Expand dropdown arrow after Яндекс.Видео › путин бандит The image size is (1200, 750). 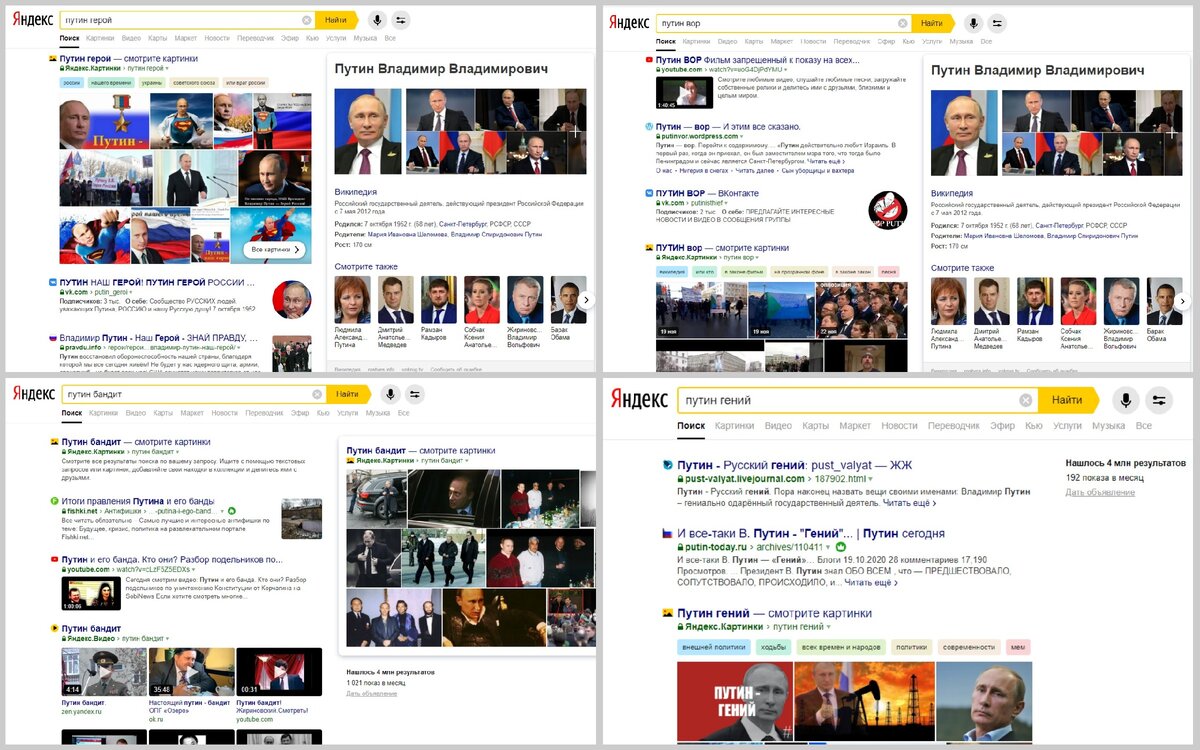coord(168,637)
